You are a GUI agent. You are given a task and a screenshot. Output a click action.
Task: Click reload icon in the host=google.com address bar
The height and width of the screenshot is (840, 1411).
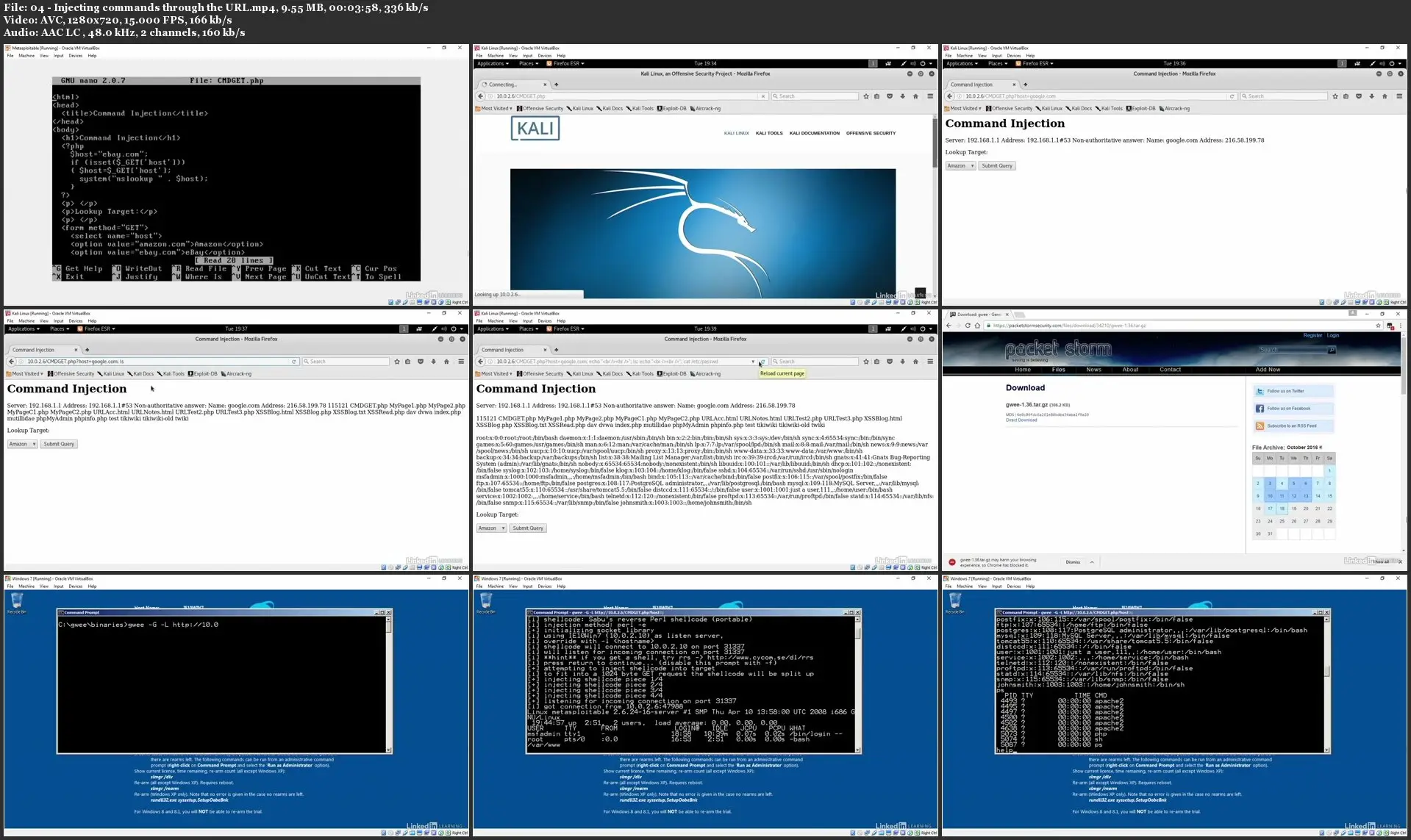1232,96
